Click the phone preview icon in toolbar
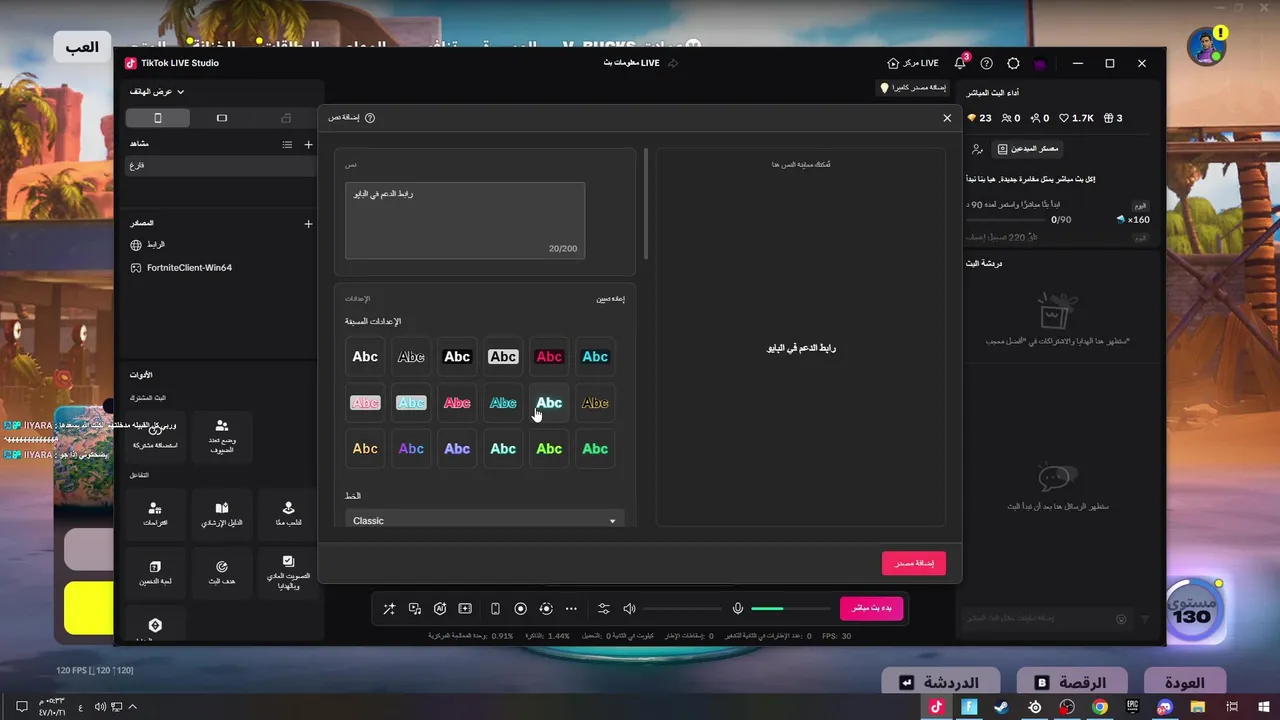 point(495,608)
